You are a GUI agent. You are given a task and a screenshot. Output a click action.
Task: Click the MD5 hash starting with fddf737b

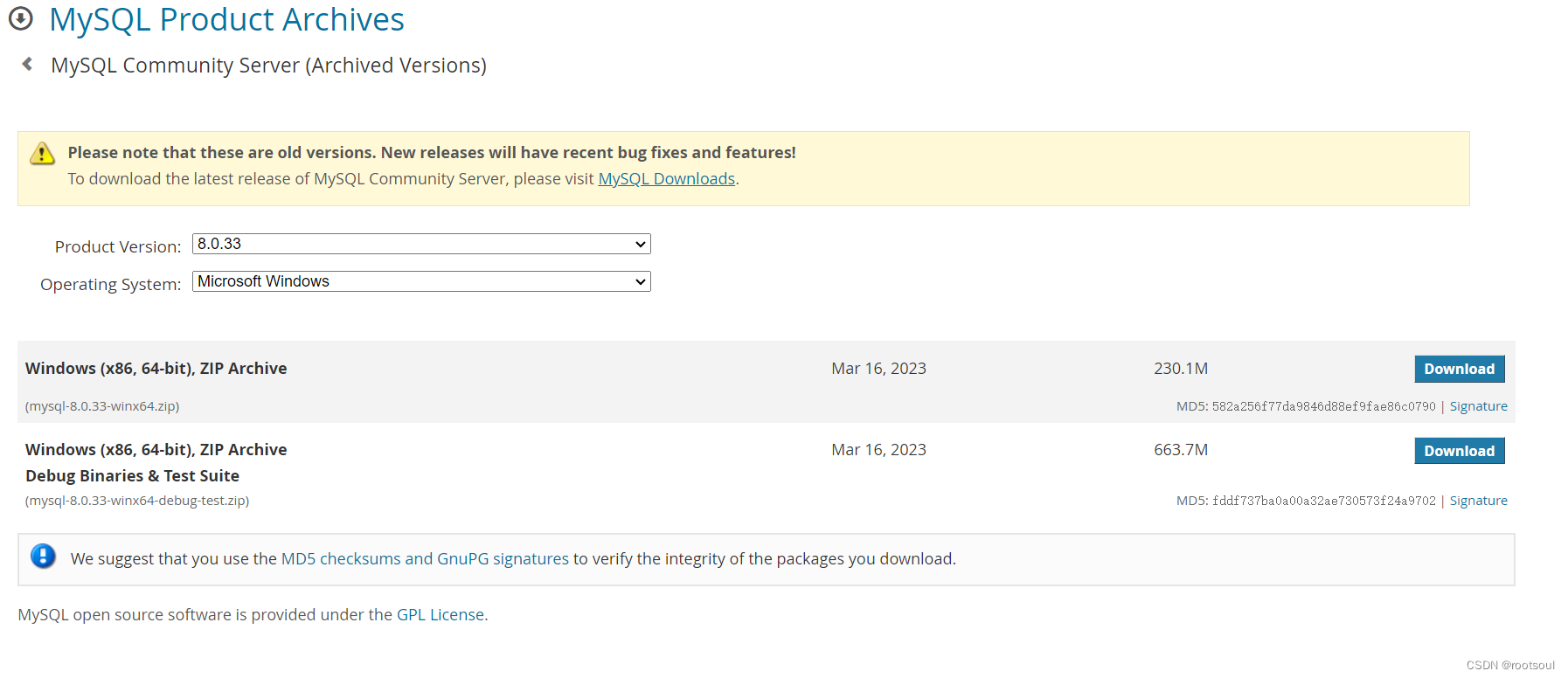[x=1323, y=501]
